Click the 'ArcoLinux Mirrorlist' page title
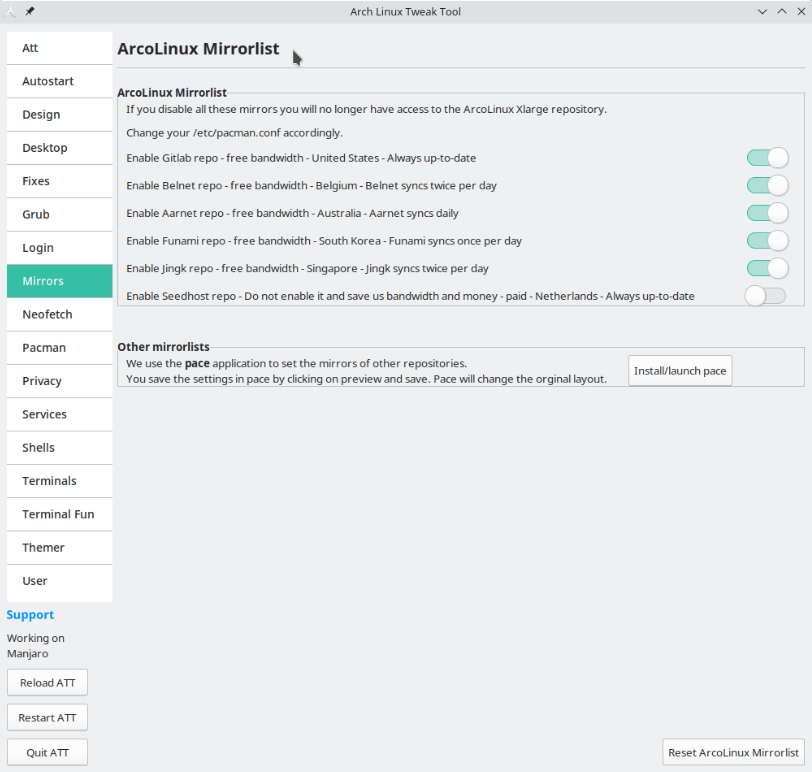812x772 pixels. [198, 49]
